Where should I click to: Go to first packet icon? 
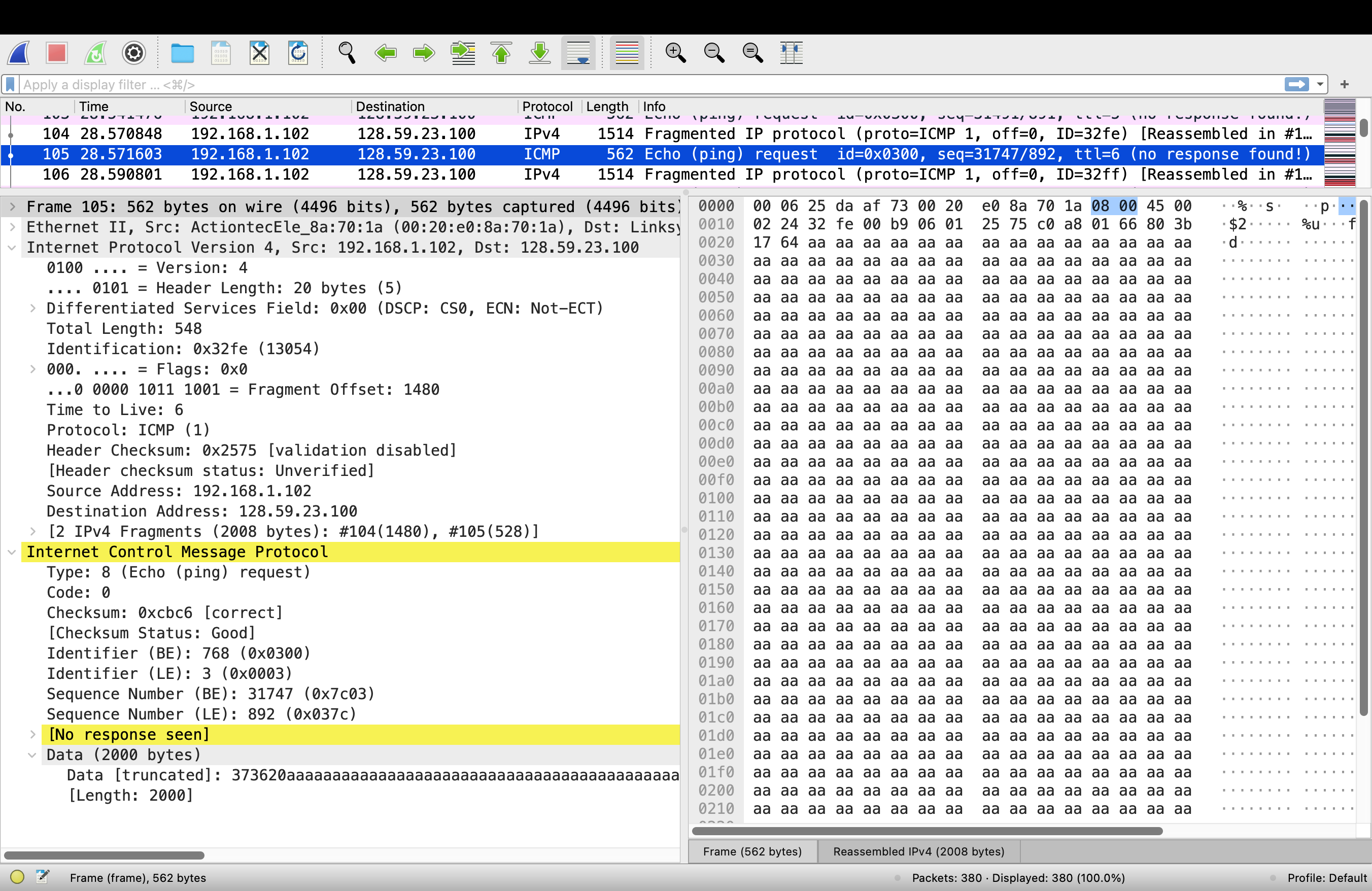(x=501, y=53)
